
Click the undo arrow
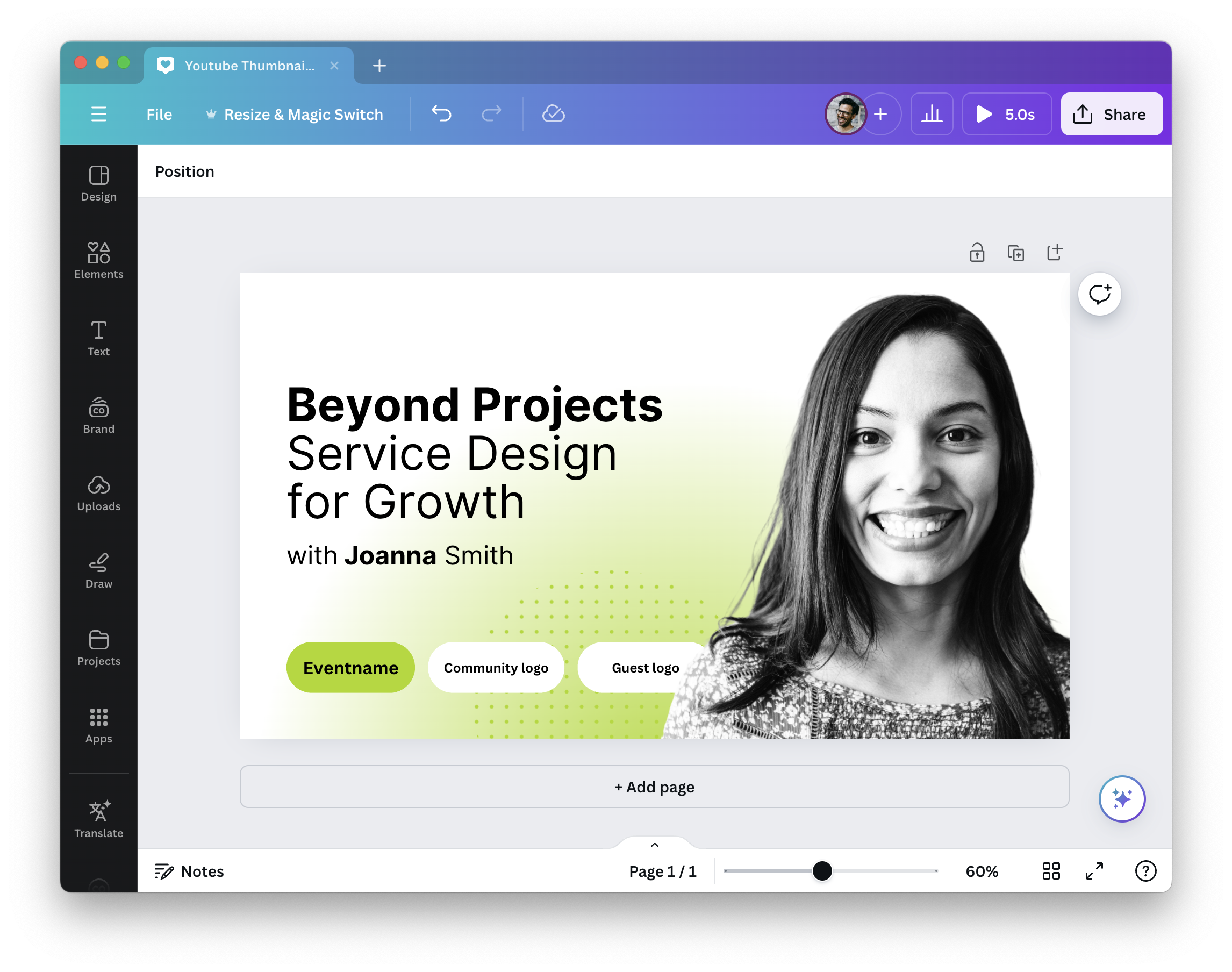pos(441,114)
